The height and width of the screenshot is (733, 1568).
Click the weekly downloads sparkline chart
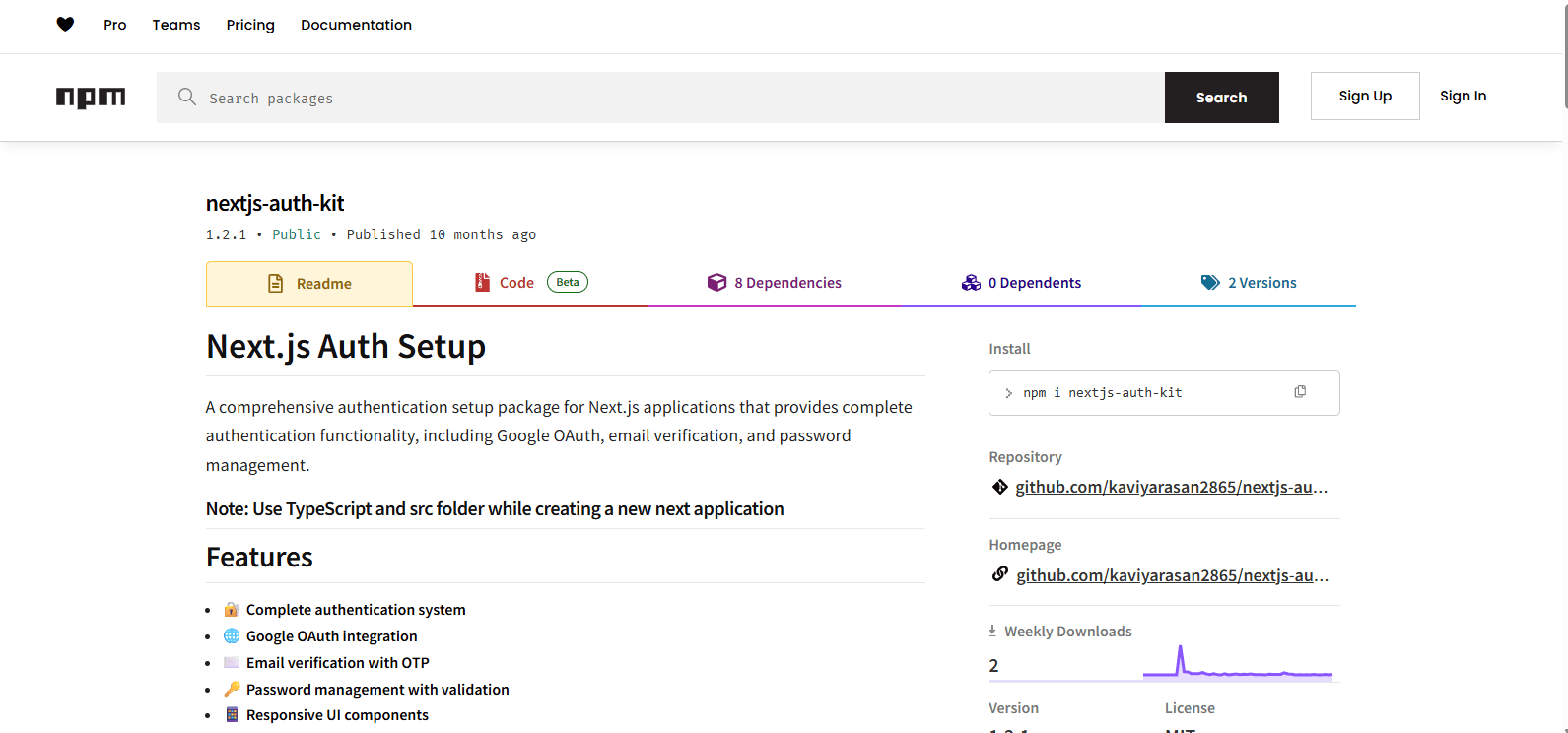click(1238, 661)
